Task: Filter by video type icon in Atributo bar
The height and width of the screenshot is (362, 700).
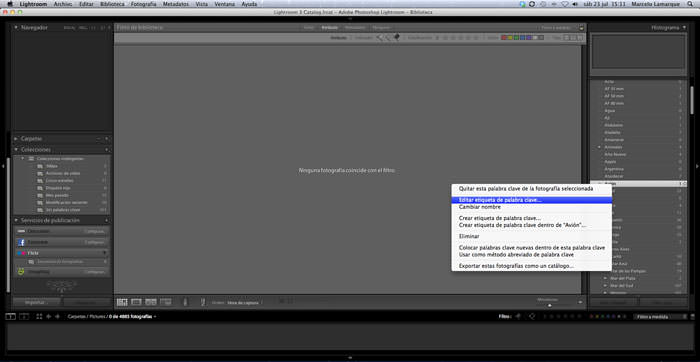Action: pyautogui.click(x=581, y=38)
